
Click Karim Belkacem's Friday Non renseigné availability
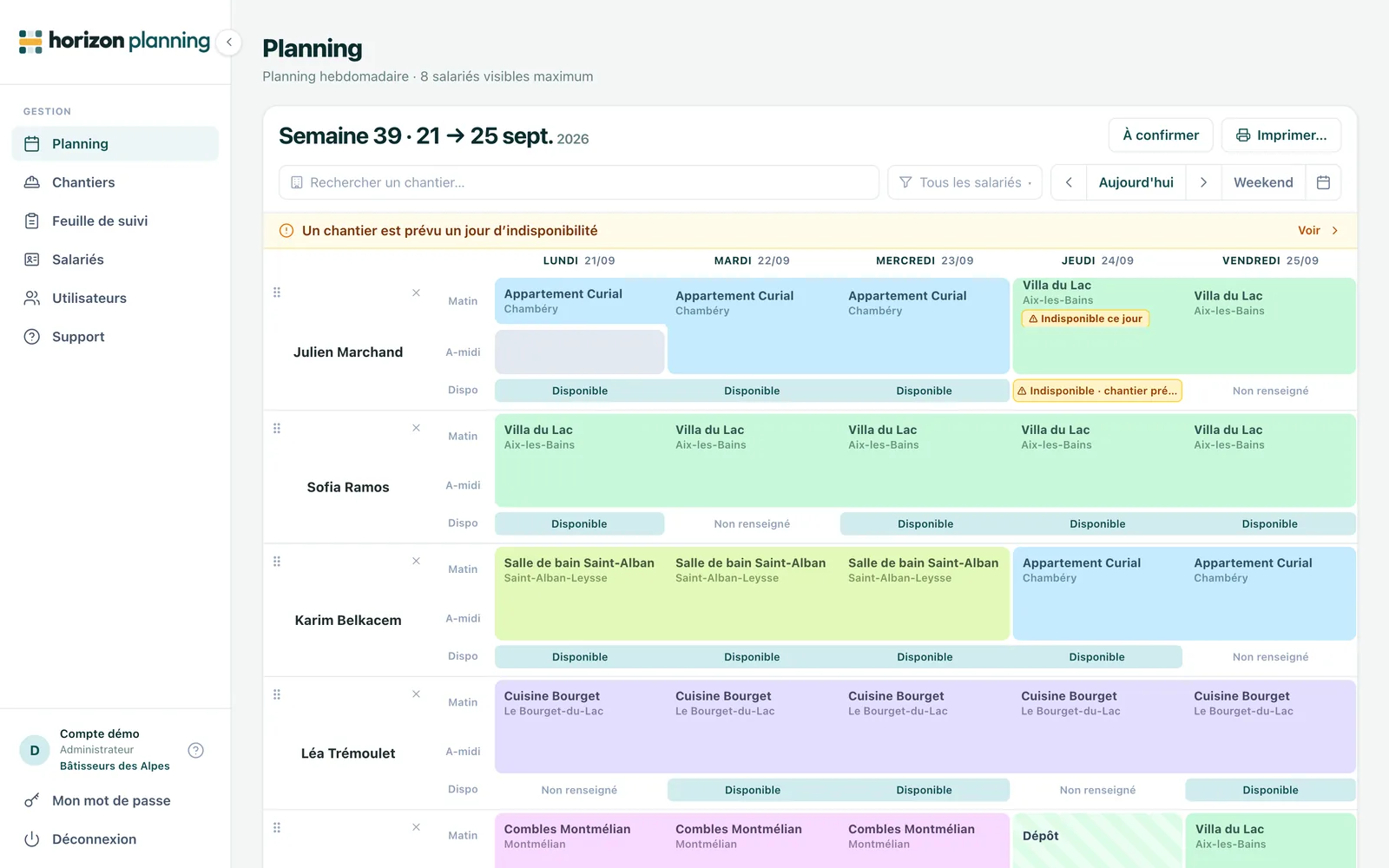[1270, 657]
